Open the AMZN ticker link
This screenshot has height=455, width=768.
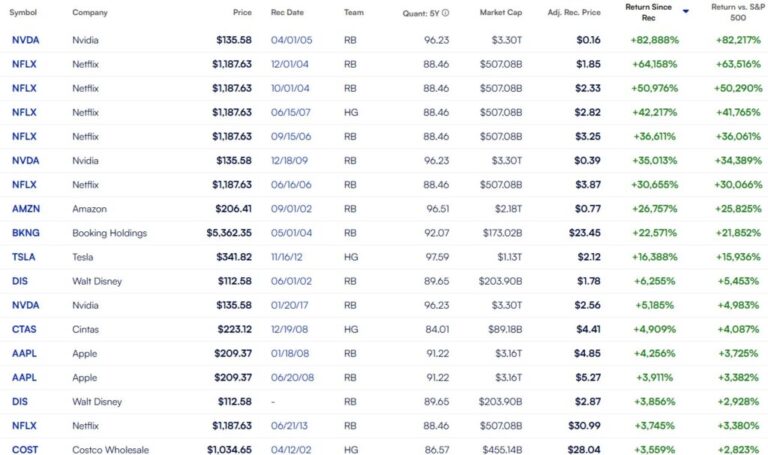(x=26, y=209)
